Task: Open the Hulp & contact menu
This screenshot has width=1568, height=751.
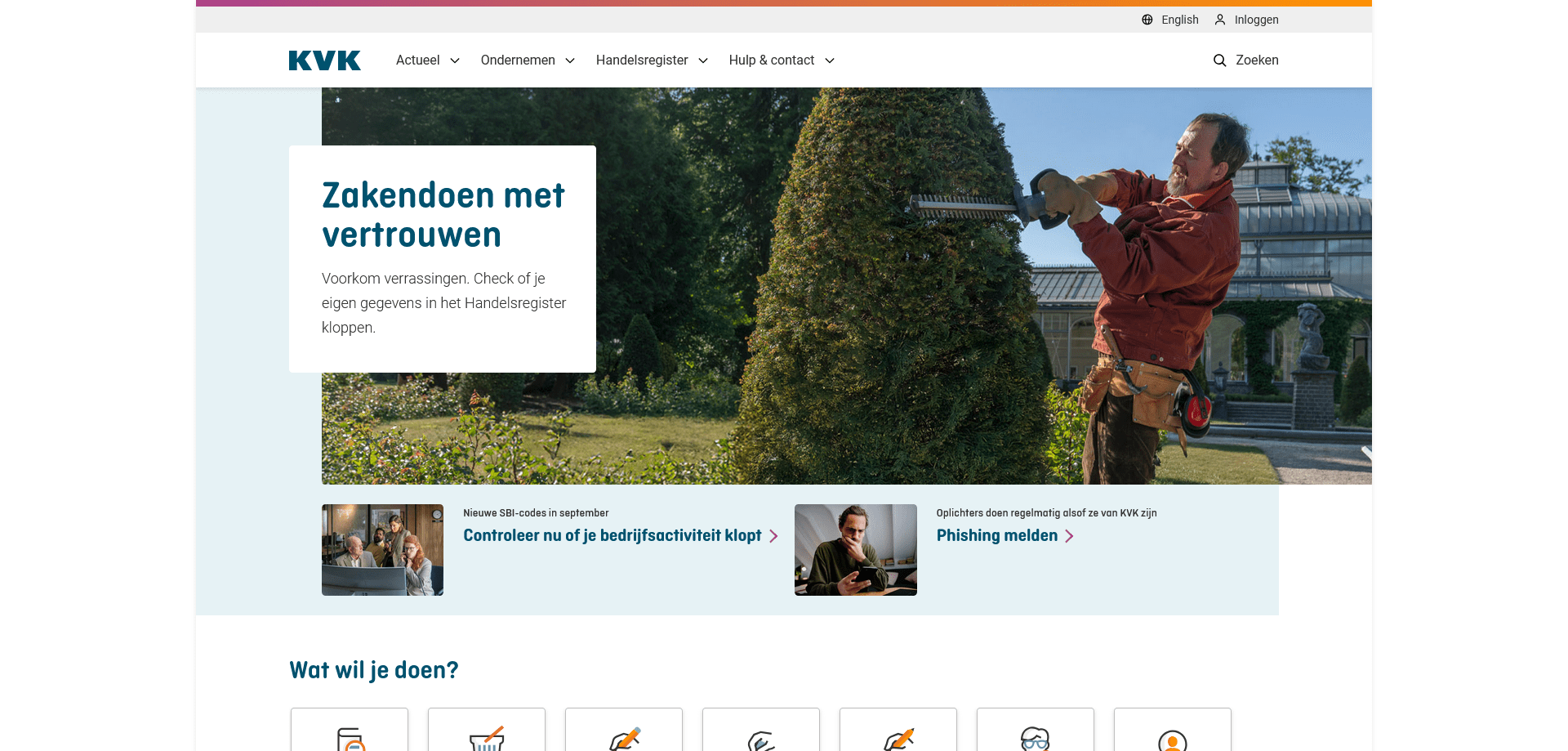Action: [x=782, y=60]
